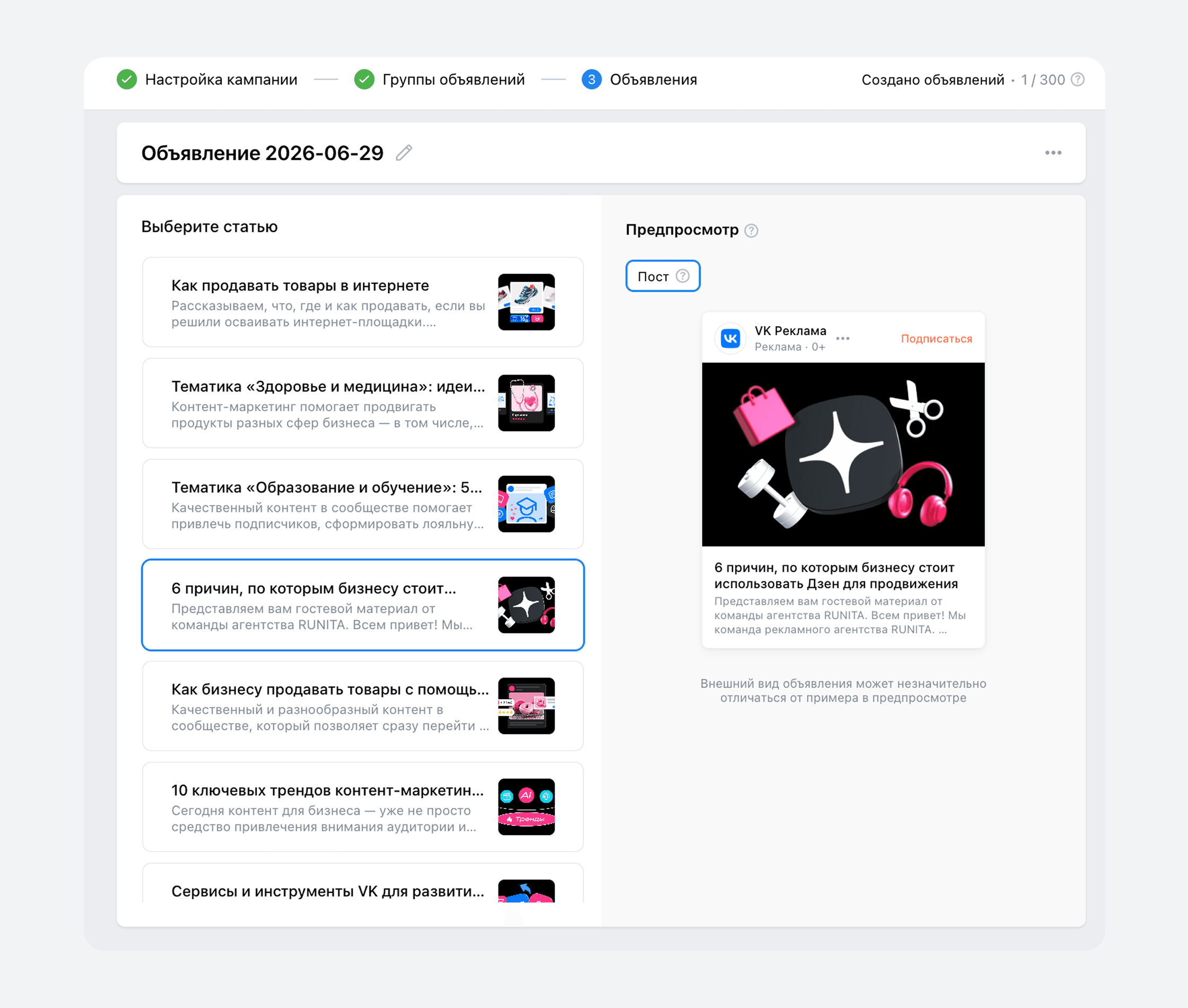Viewport: 1188px width, 1008px height.
Task: Select the Сервисы и инструменты VK article
Action: click(363, 883)
